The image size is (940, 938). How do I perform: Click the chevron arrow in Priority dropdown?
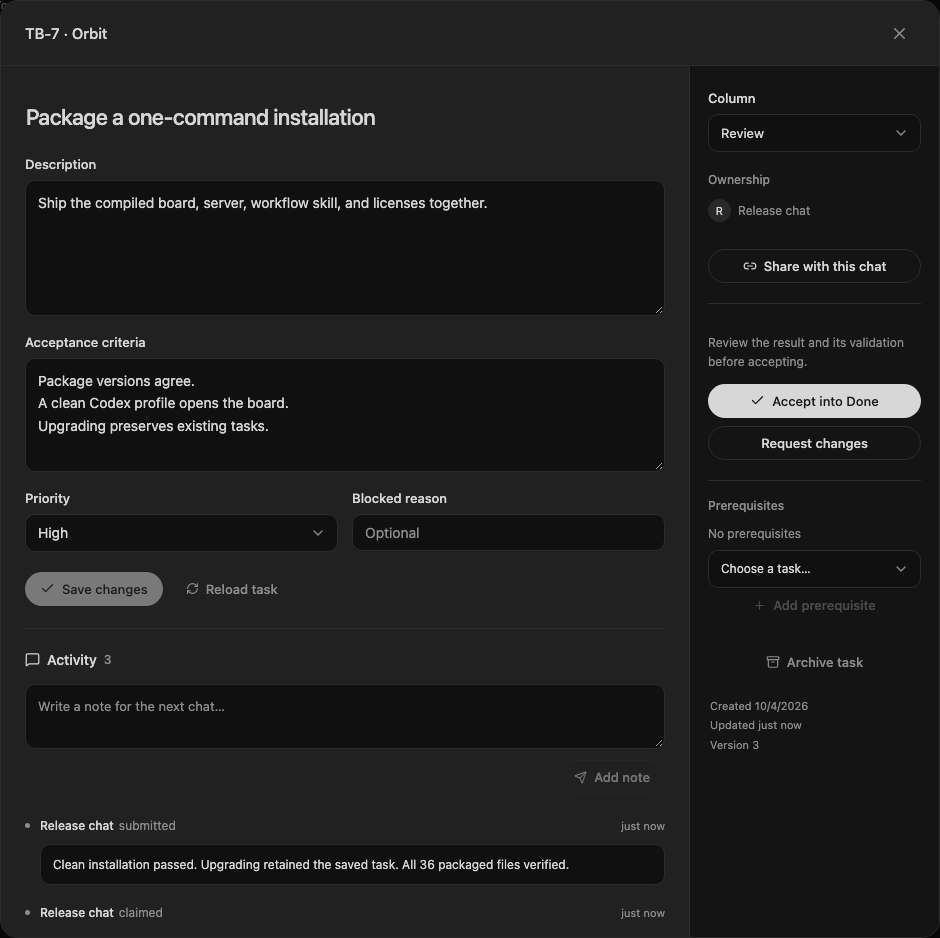pos(318,533)
